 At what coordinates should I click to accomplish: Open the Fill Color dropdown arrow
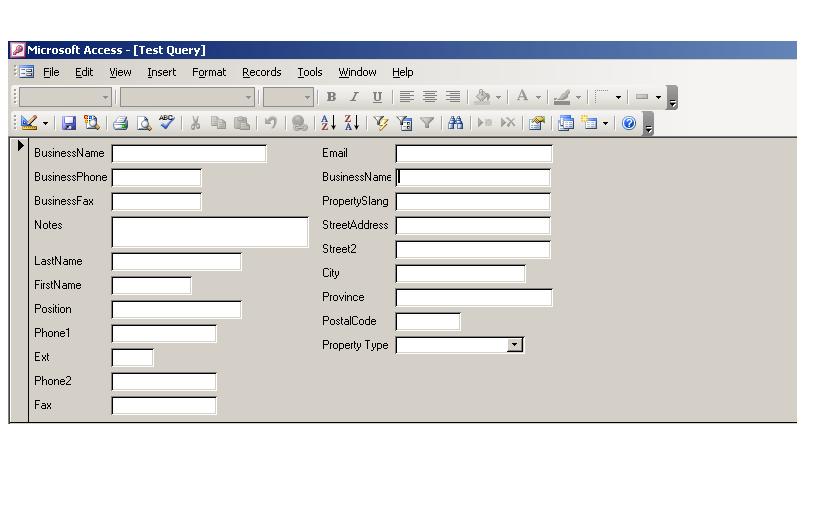tap(498, 97)
